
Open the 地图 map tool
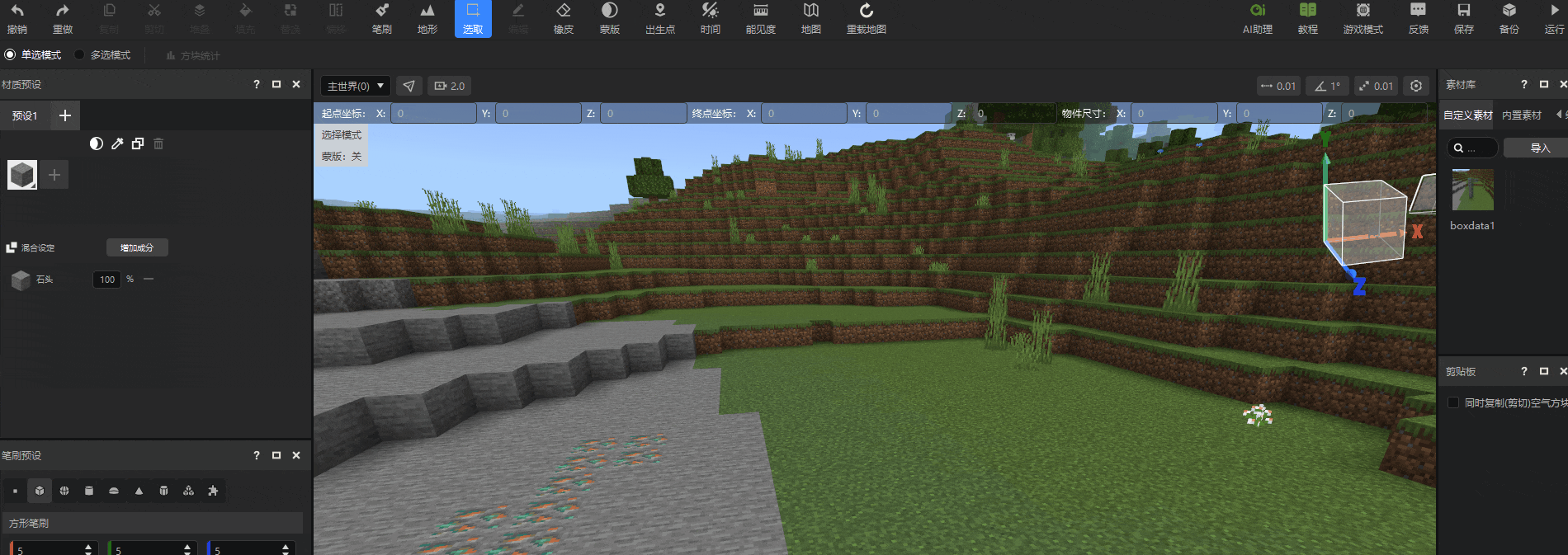click(811, 18)
